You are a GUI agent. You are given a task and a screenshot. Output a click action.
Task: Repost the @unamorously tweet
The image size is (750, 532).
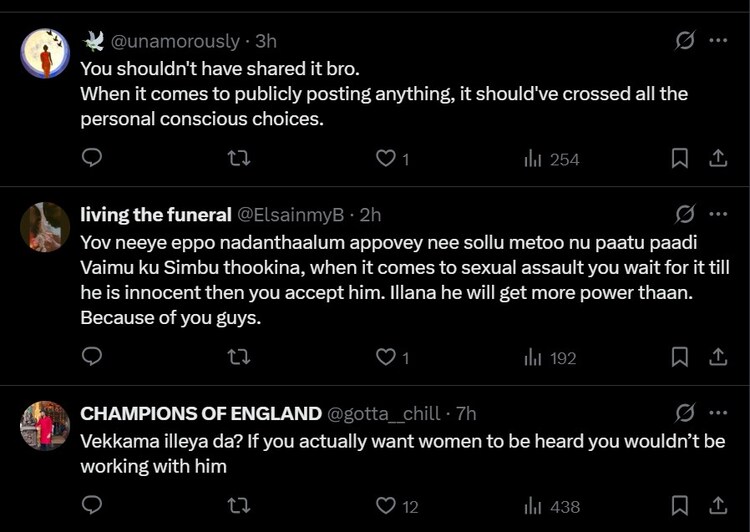(x=239, y=158)
